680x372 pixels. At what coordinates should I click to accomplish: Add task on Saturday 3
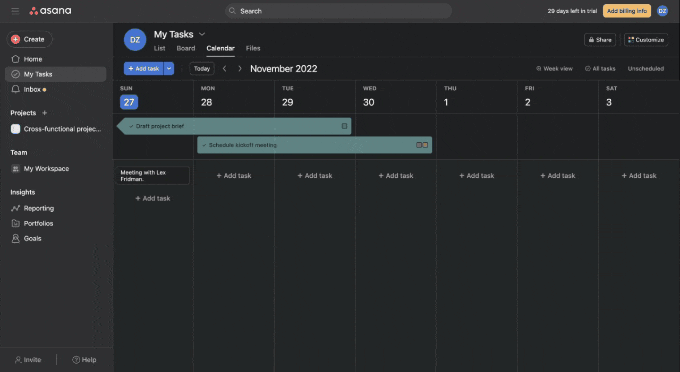[639, 176]
